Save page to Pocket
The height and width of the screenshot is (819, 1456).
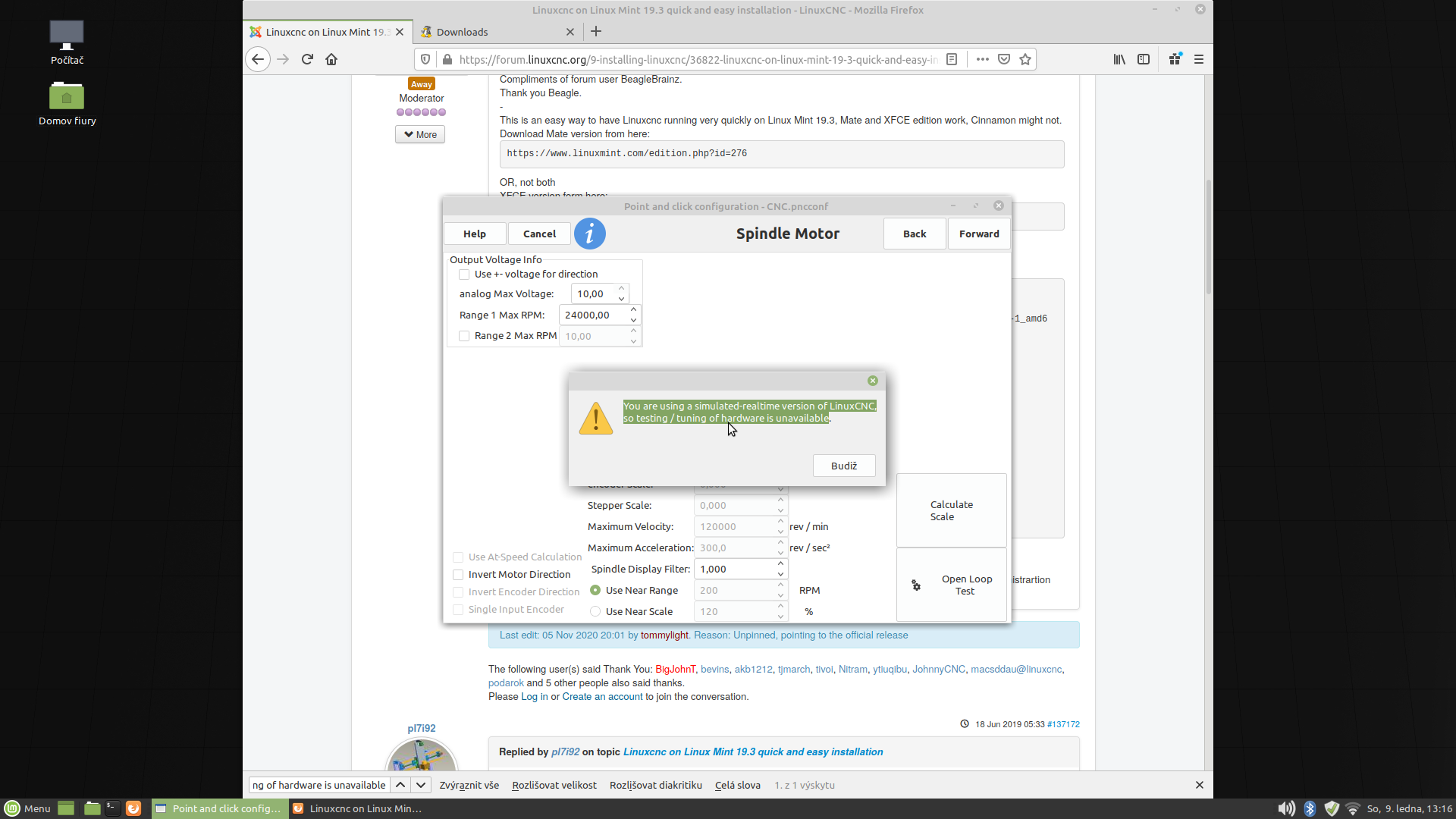coord(1004,59)
